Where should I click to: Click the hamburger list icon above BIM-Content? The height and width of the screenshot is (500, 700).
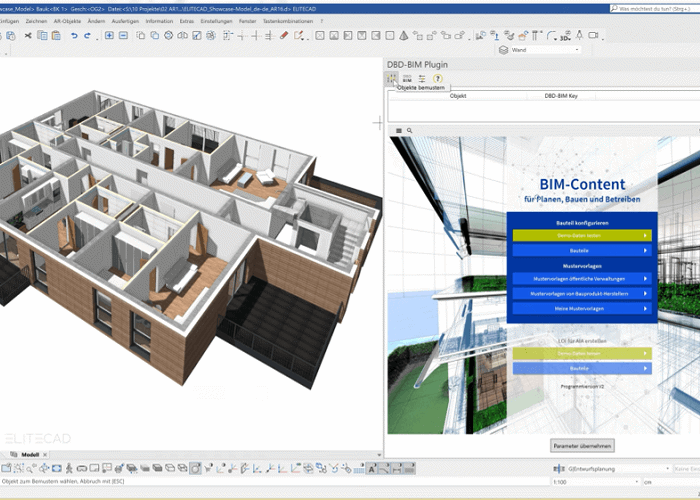coord(399,131)
